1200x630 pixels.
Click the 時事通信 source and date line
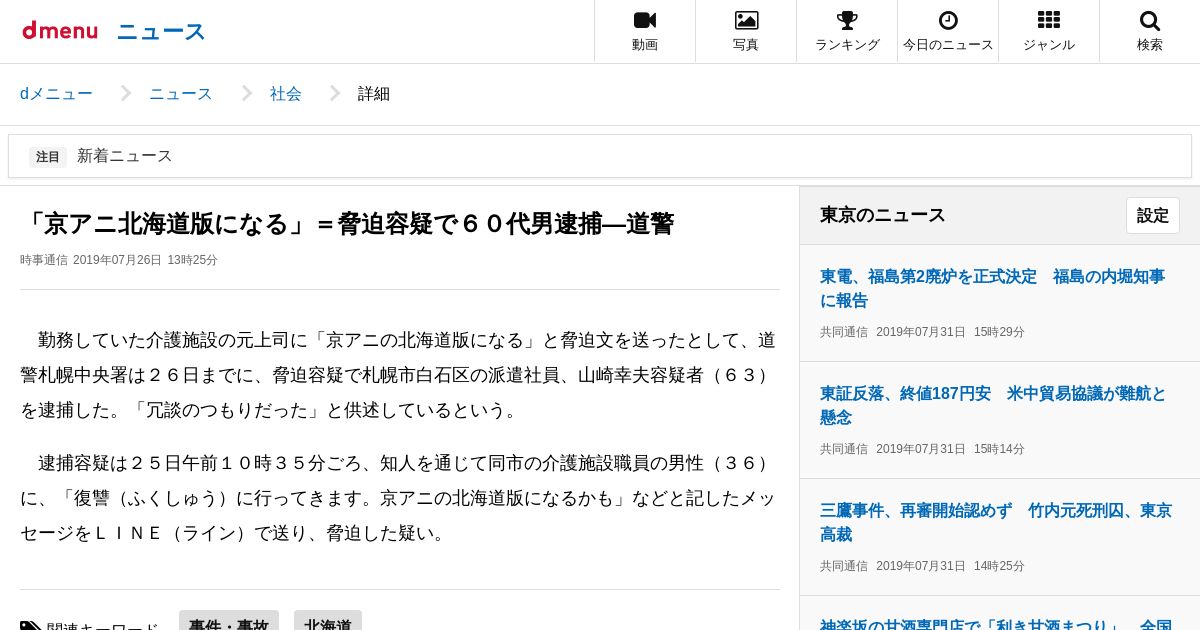[x=119, y=260]
